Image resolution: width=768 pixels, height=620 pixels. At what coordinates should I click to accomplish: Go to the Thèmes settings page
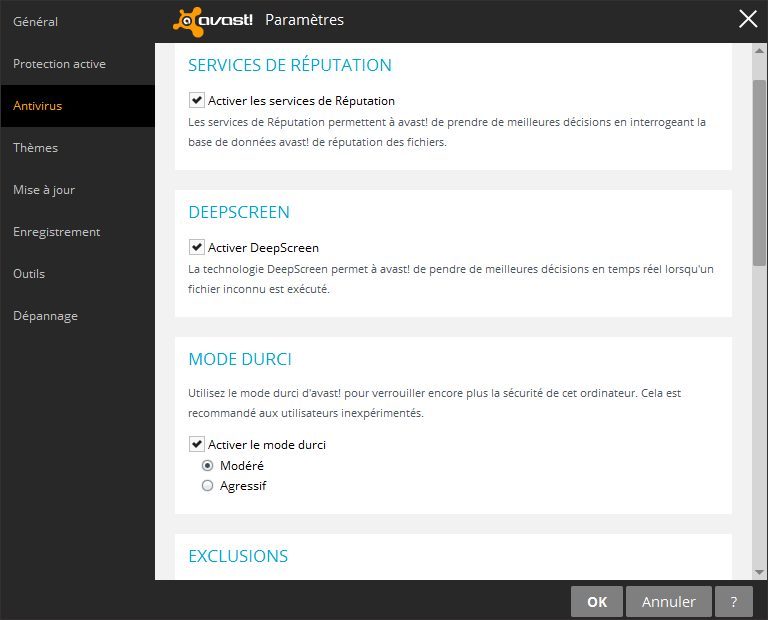click(x=36, y=148)
